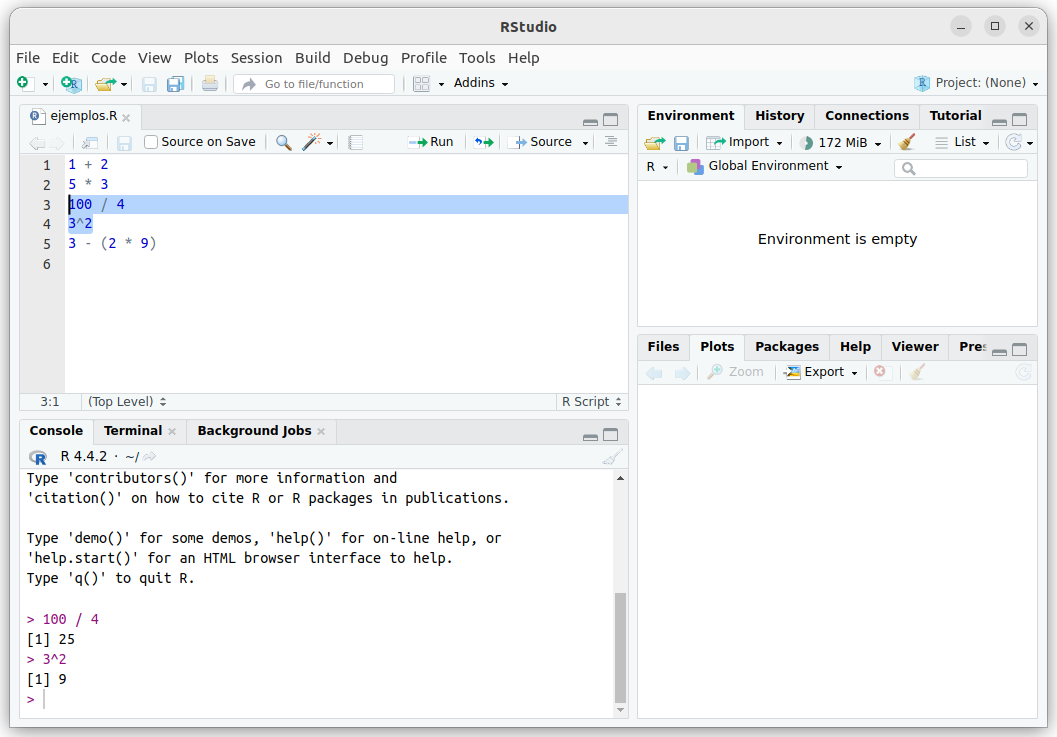This screenshot has height=737, width=1057.
Task: Maximize the Console pane
Action: tap(611, 435)
